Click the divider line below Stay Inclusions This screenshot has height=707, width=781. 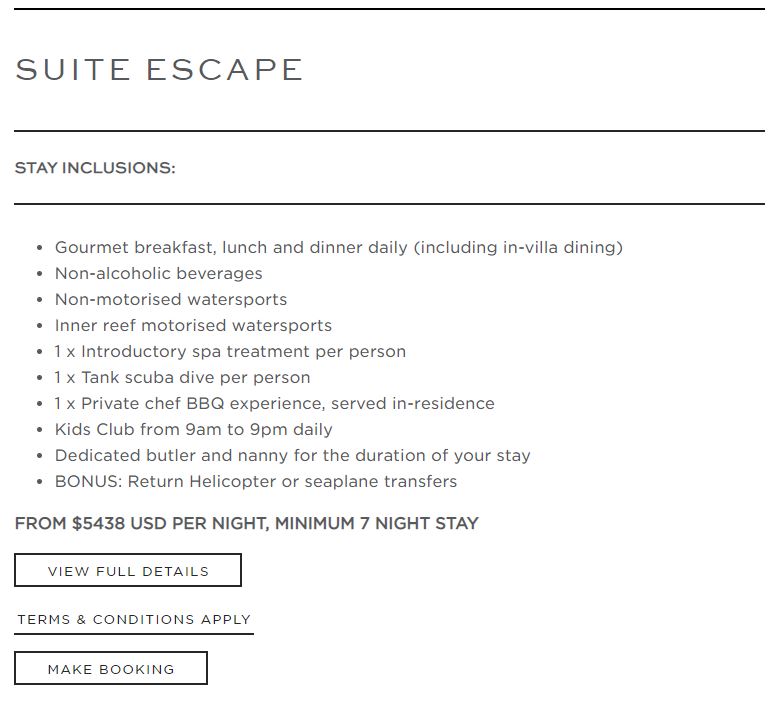(x=389, y=204)
